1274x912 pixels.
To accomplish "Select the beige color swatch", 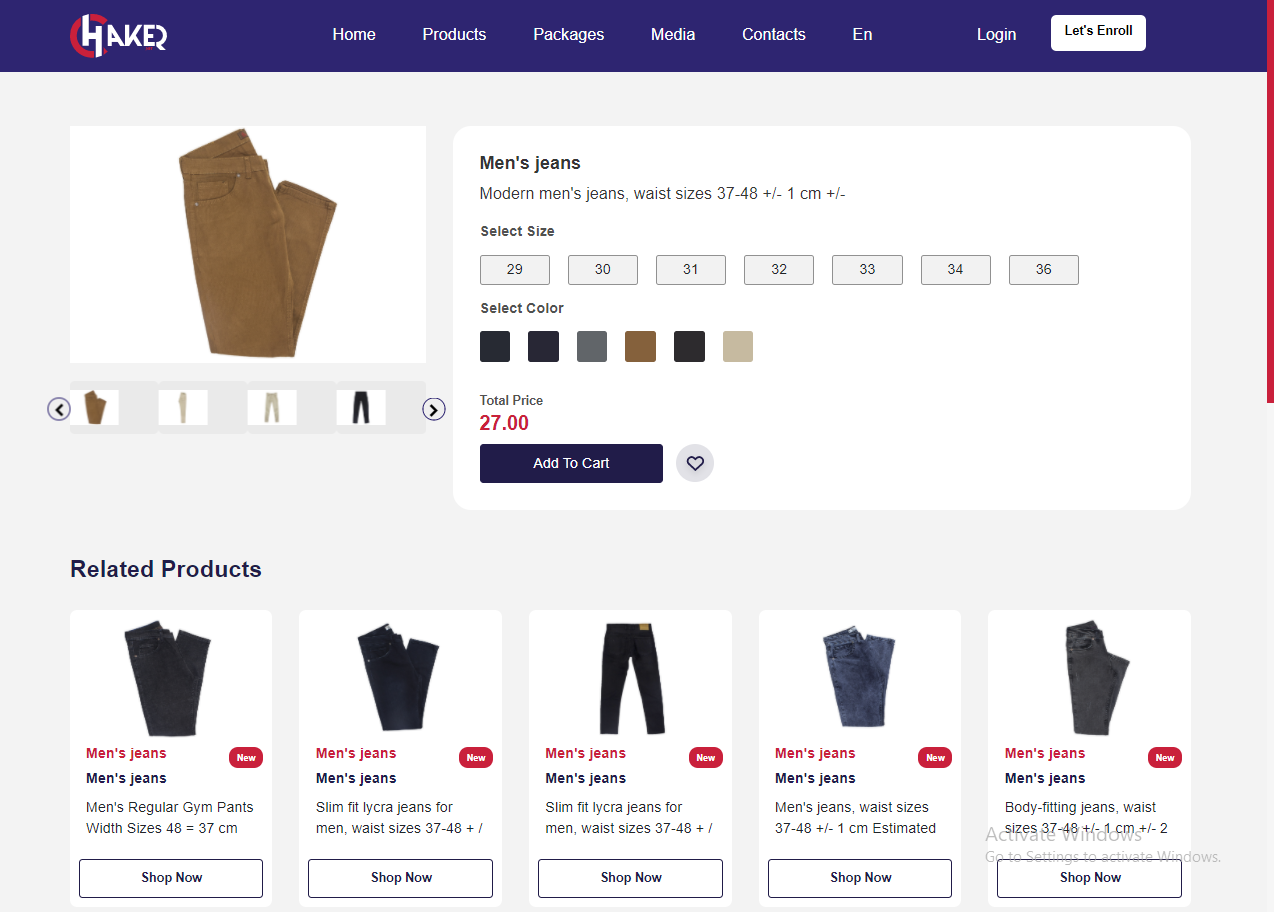I will 738,347.
